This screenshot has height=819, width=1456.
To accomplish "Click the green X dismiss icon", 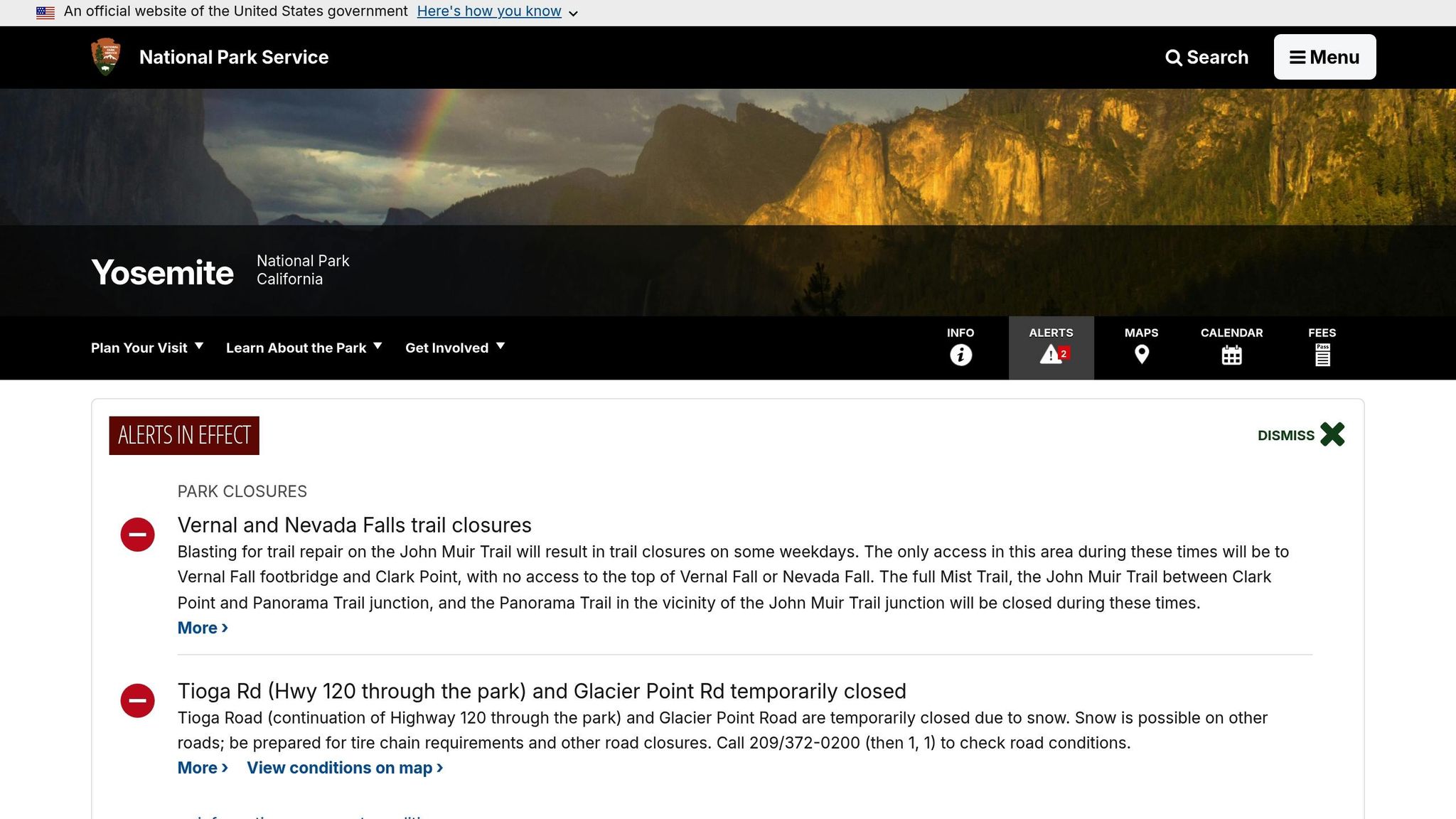I will tap(1332, 434).
